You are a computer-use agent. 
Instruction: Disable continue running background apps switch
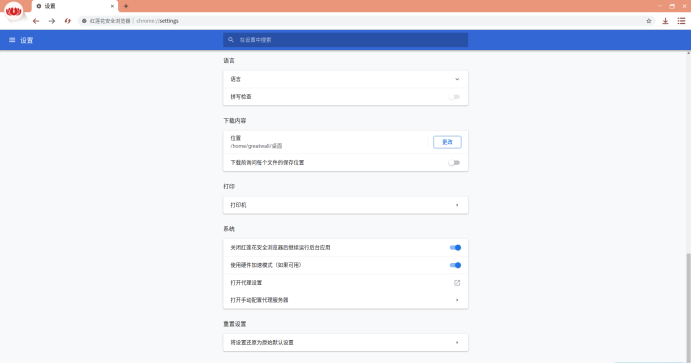click(455, 248)
